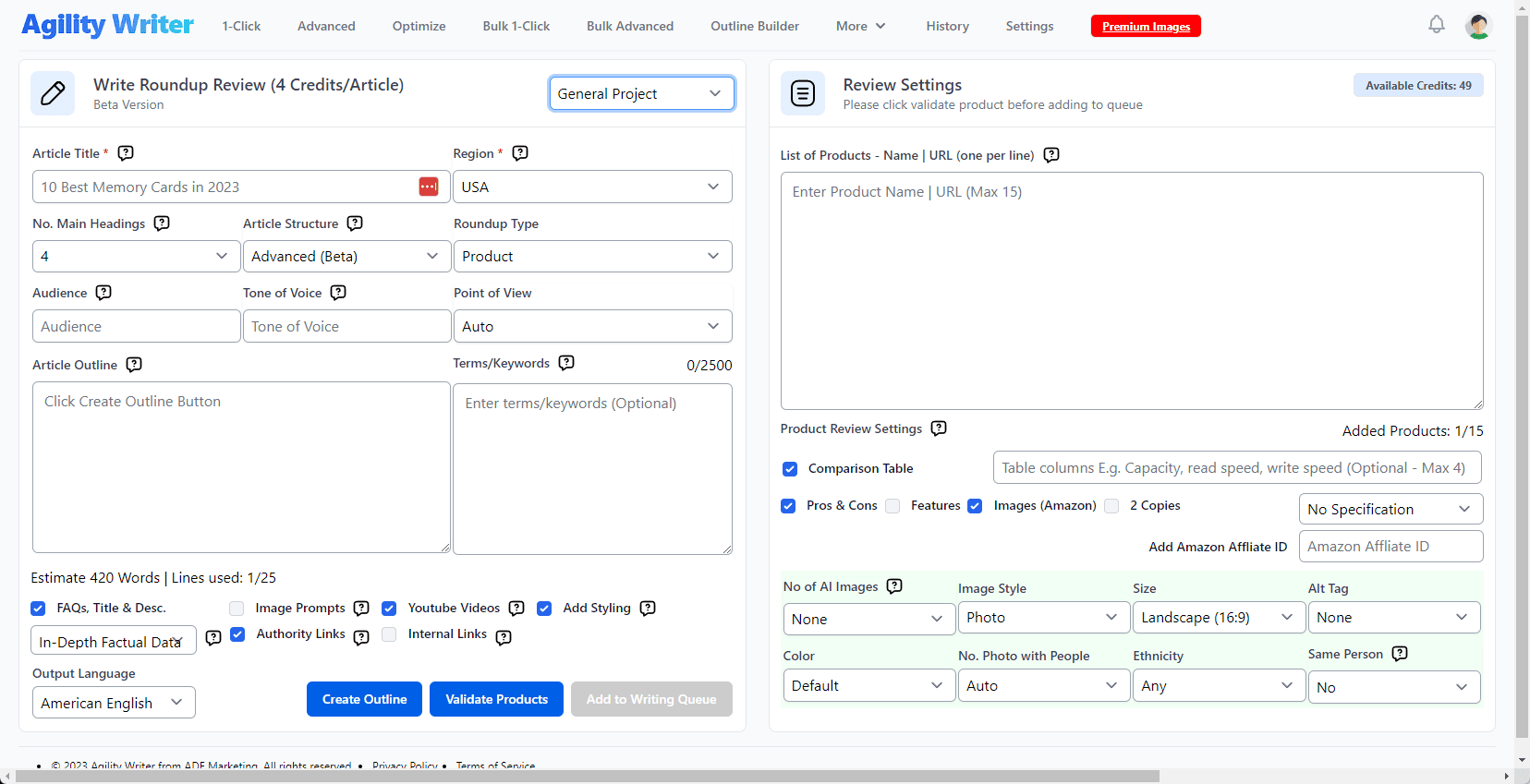Open the Region USA dropdown
Screen dimensions: 1530x784
tap(592, 187)
